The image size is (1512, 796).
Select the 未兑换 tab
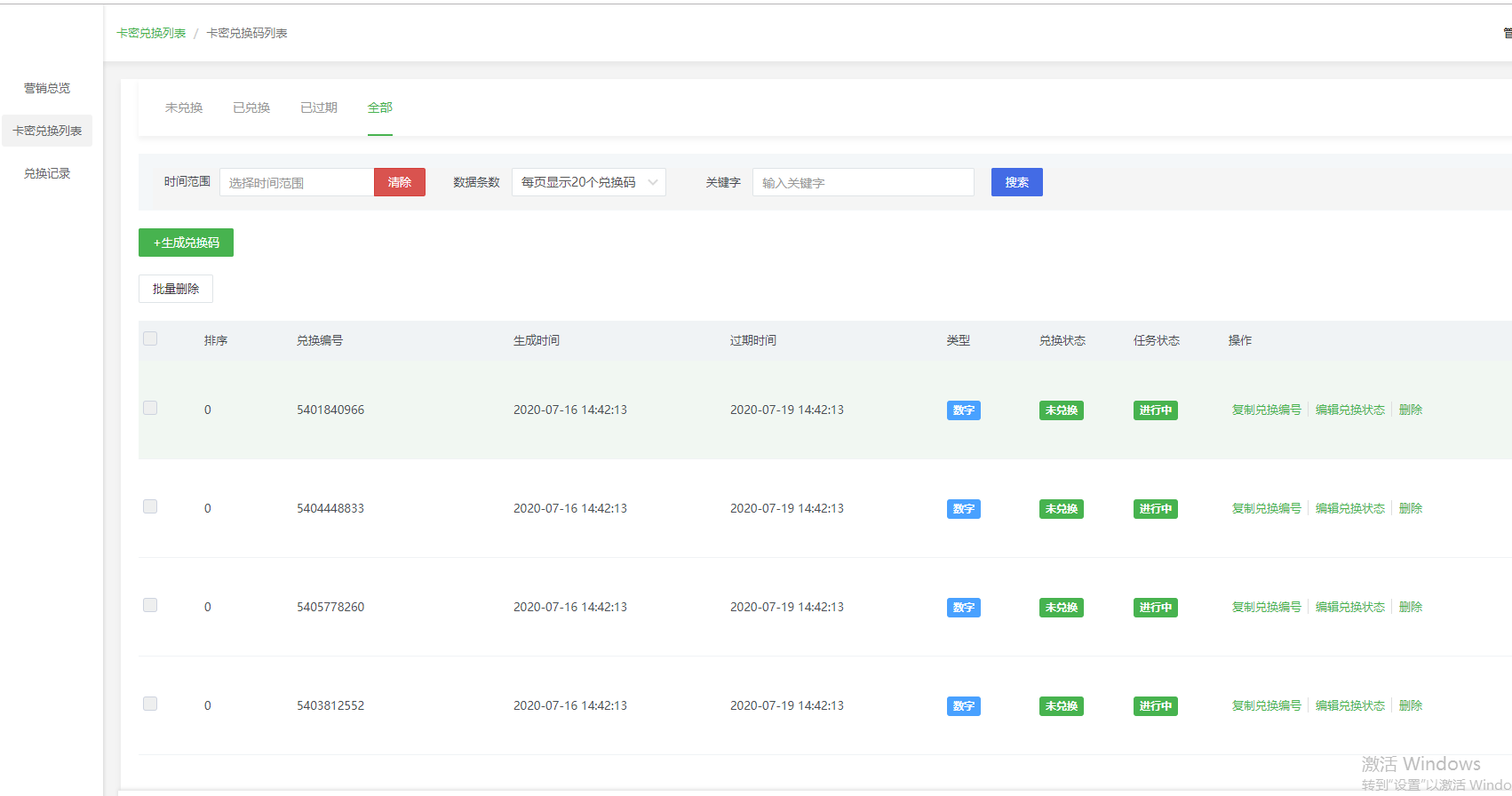tap(184, 107)
